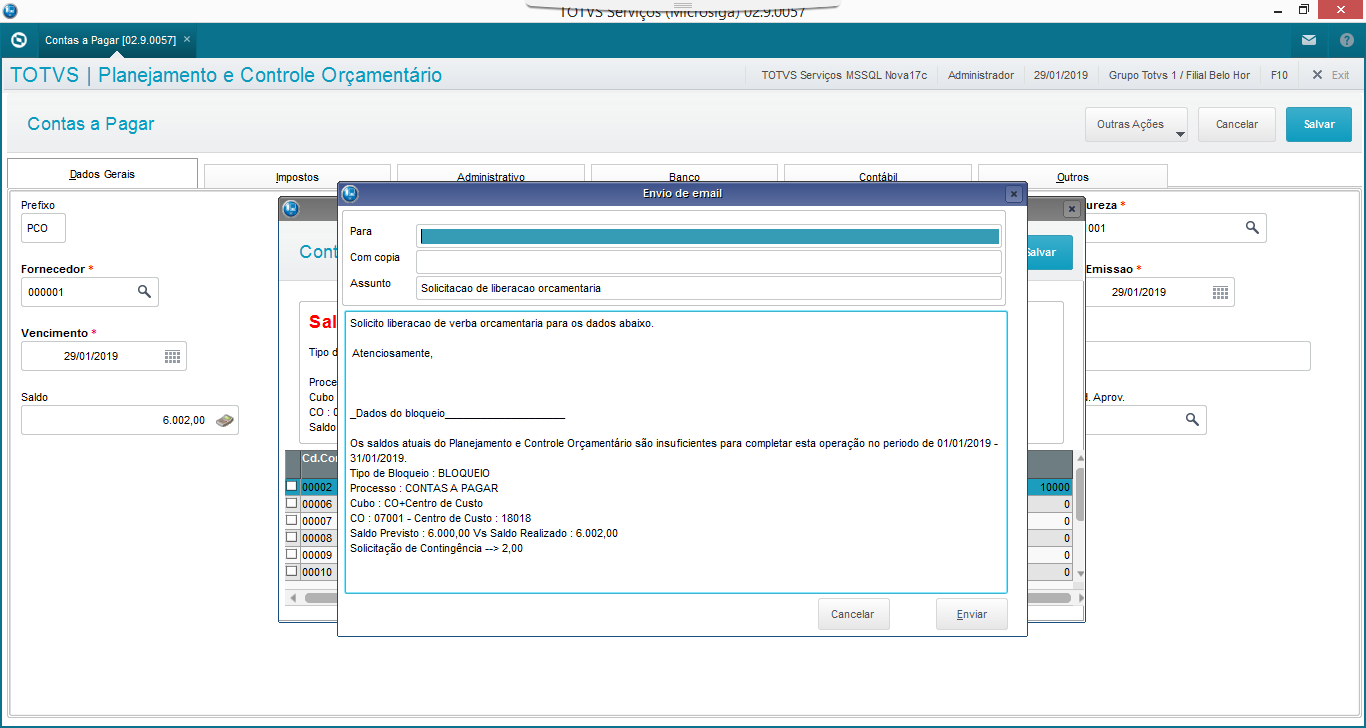The image size is (1366, 728).
Task: Switch to the Dados Gerais tab
Action: [x=102, y=174]
